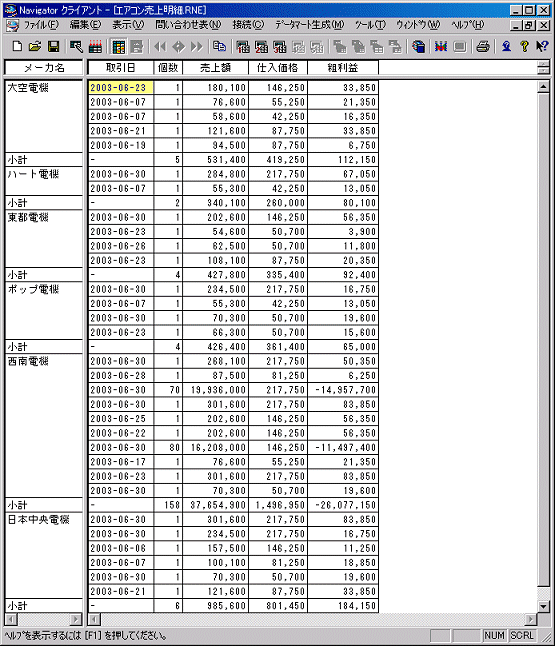Select the 大空電機 maker row label
This screenshot has width=555, height=646.
[x=28, y=88]
